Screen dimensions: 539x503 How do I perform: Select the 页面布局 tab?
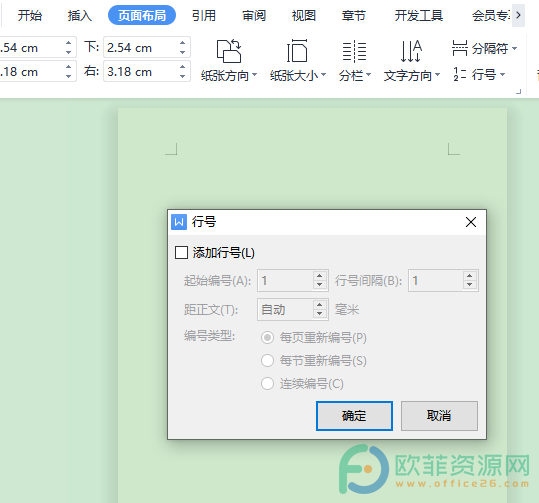[x=142, y=15]
